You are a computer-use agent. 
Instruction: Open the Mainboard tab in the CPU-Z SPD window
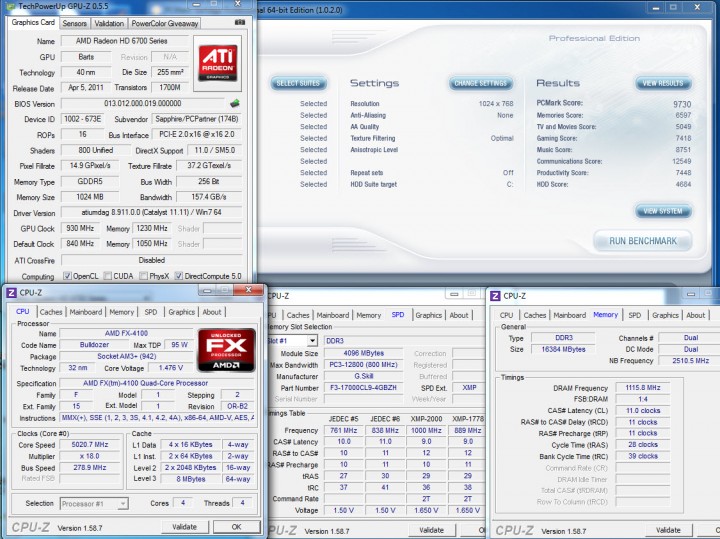332,315
